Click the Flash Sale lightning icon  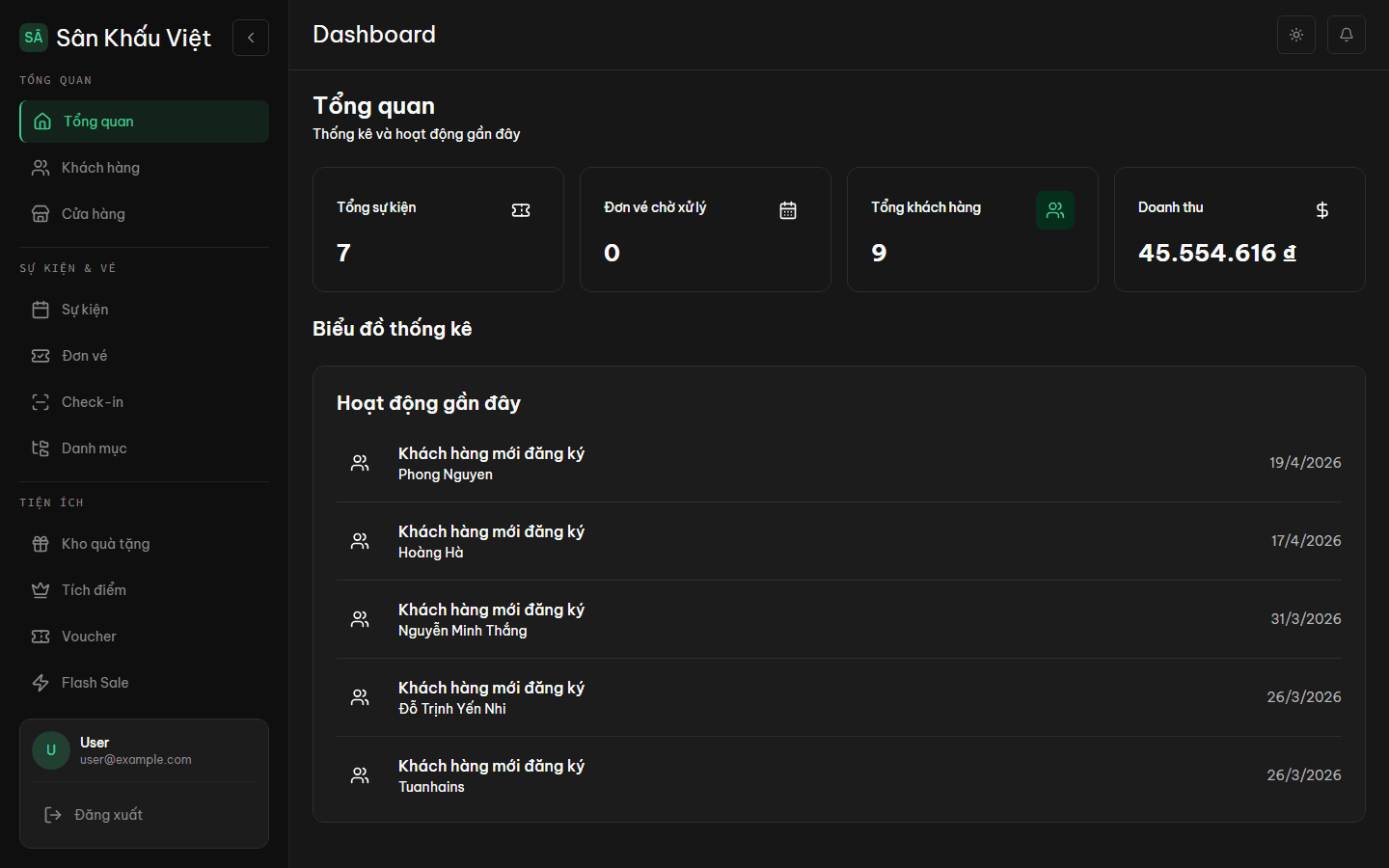(x=41, y=683)
